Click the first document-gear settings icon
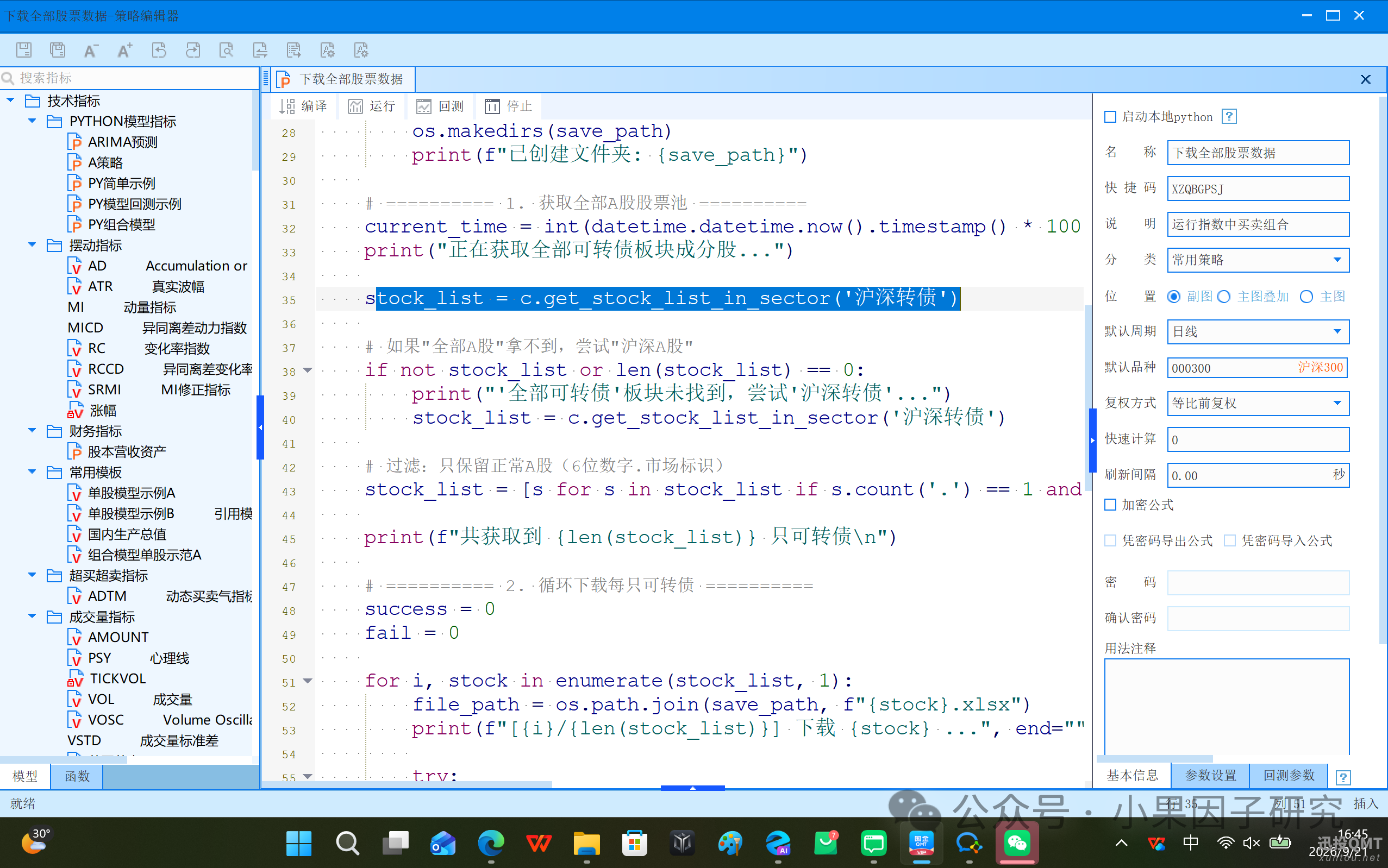Viewport: 1388px width, 868px height. tap(327, 50)
